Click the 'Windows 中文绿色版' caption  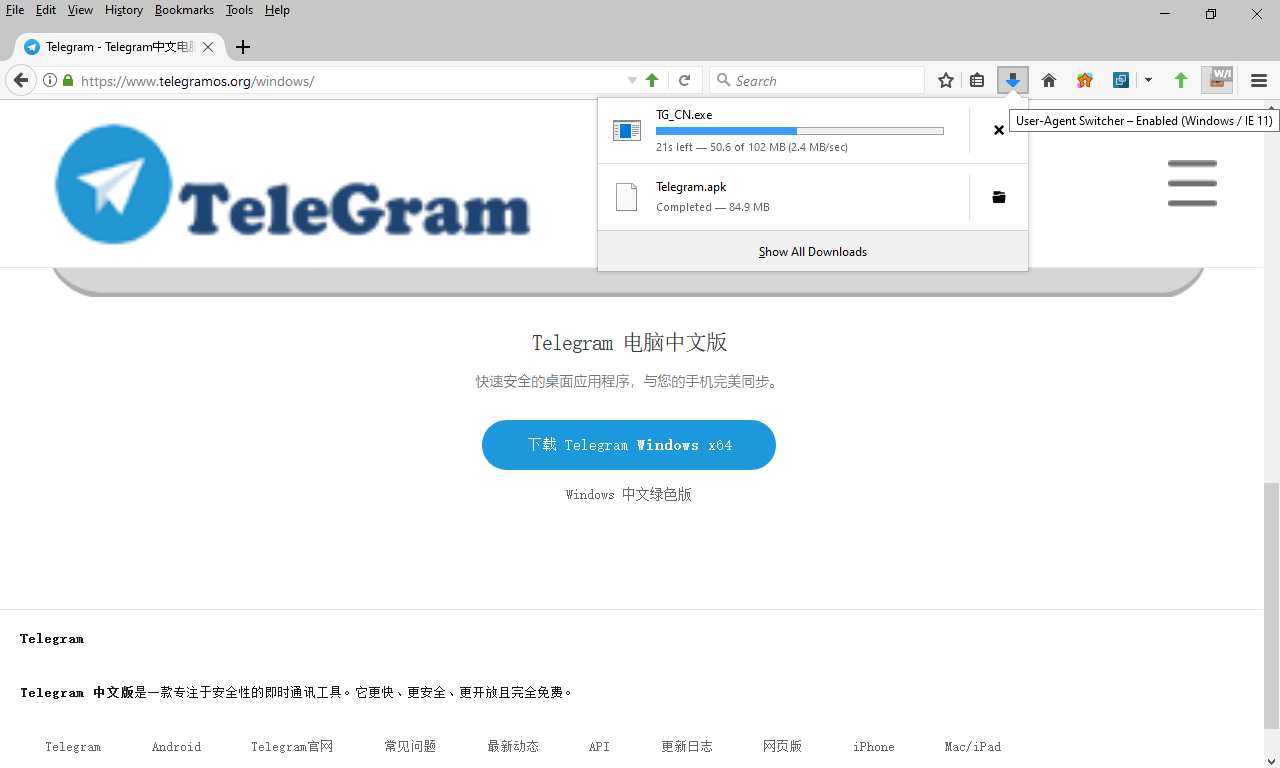[x=629, y=495]
